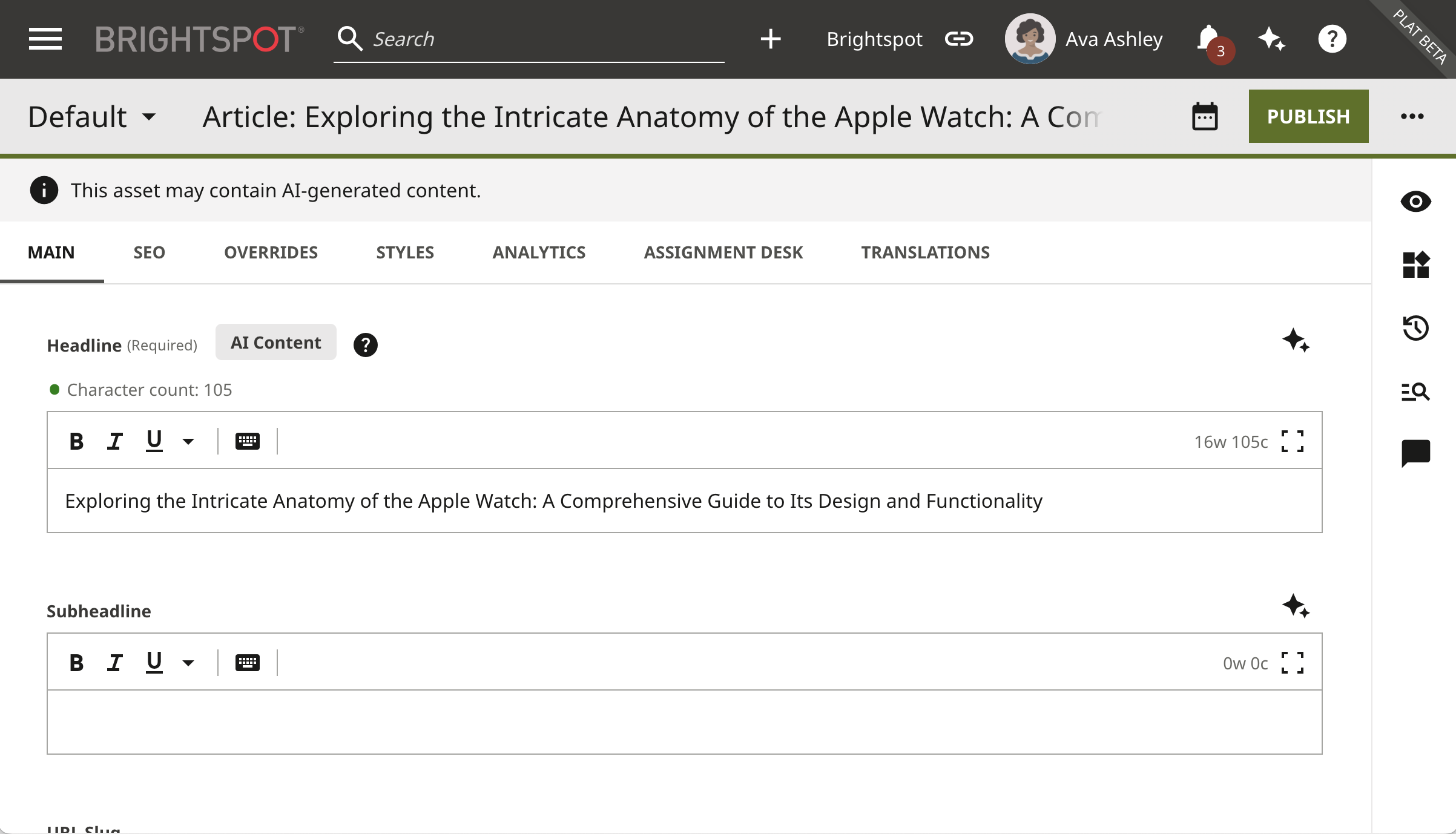Toggle fullscreen for the Headline editor

[x=1293, y=441]
